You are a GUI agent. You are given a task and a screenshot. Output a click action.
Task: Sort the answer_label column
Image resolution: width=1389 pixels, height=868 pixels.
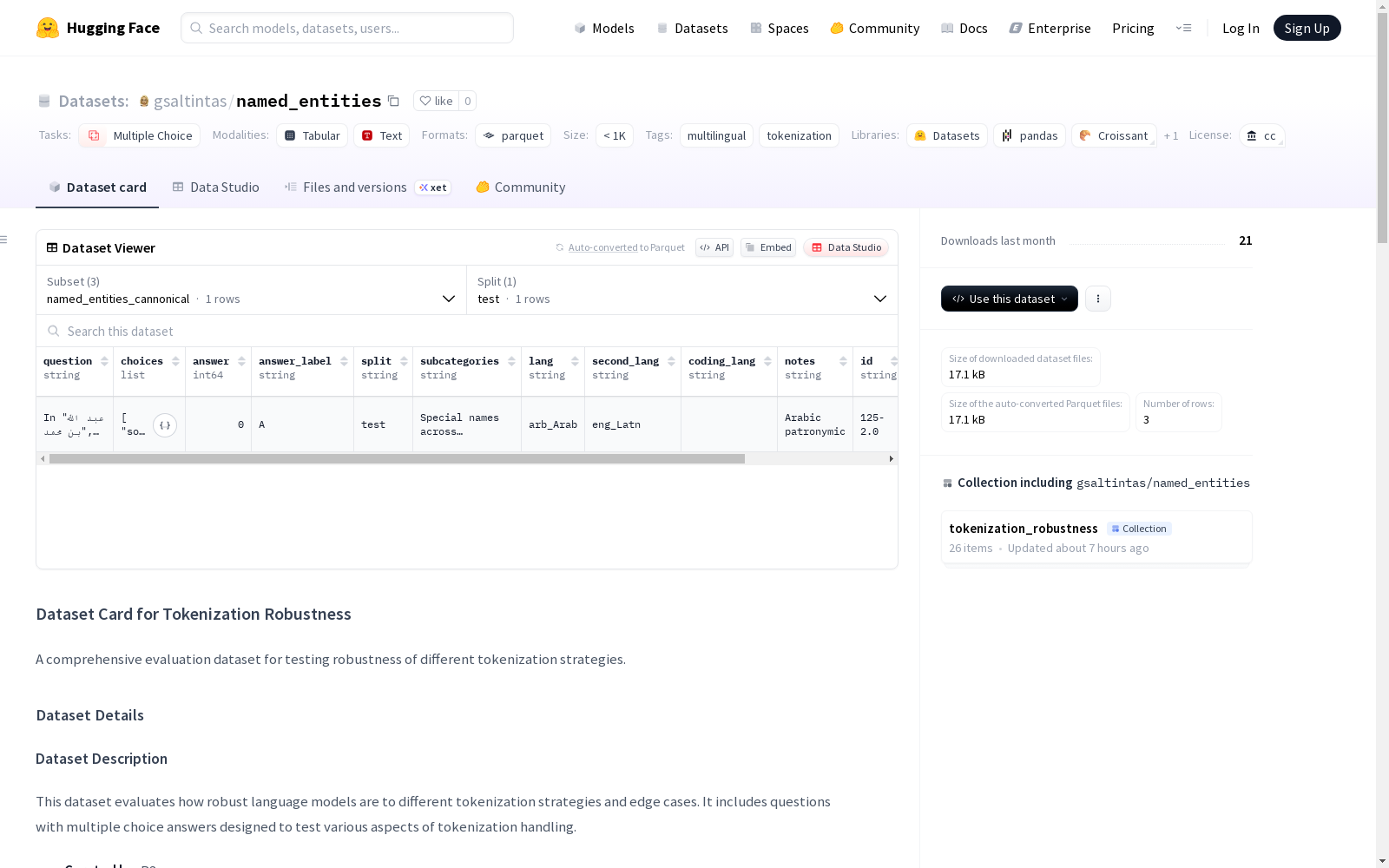344,361
